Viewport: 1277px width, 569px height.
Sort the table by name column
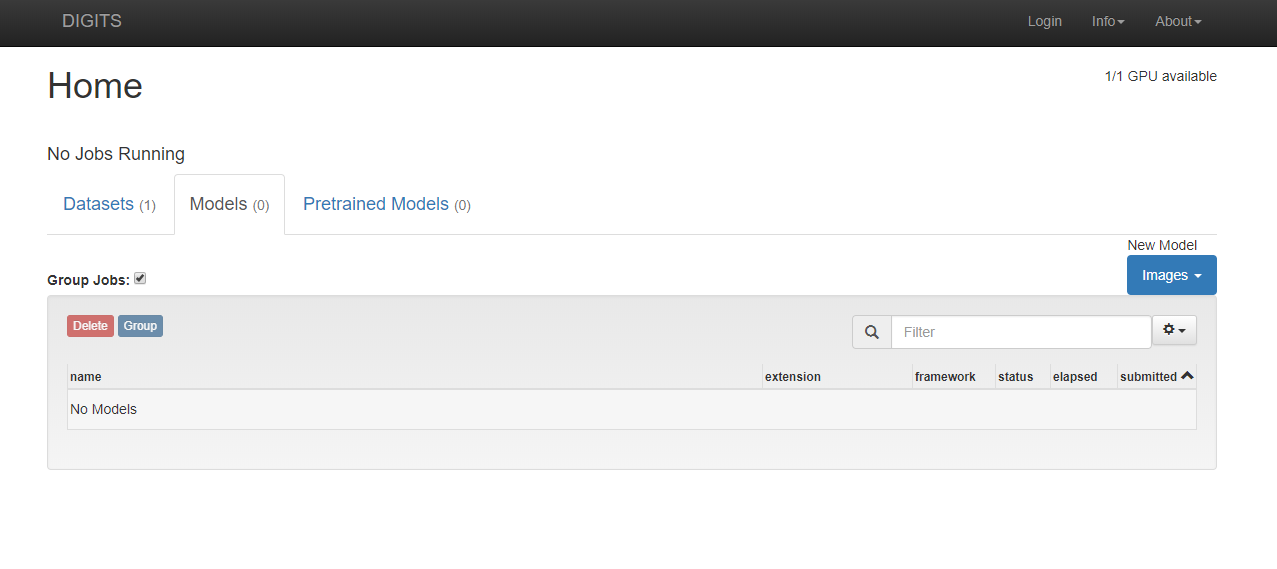click(x=86, y=377)
